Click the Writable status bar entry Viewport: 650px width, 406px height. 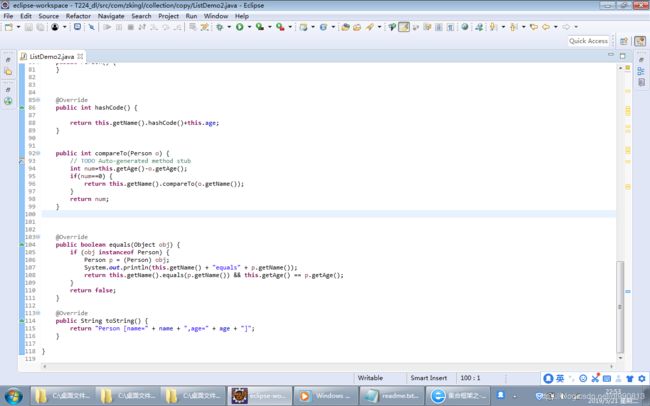370,378
